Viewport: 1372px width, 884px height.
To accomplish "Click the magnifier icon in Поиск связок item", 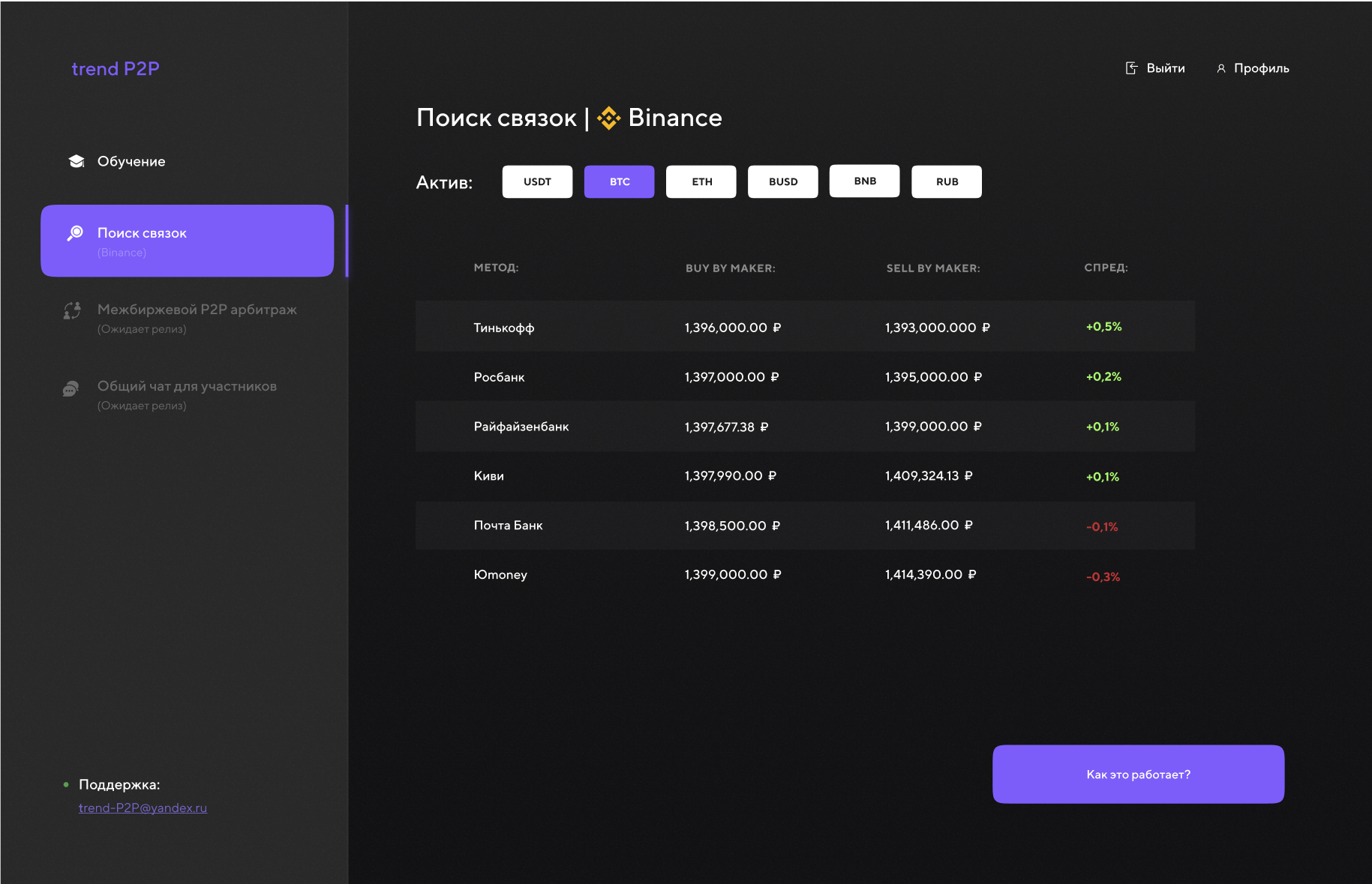I will click(75, 233).
